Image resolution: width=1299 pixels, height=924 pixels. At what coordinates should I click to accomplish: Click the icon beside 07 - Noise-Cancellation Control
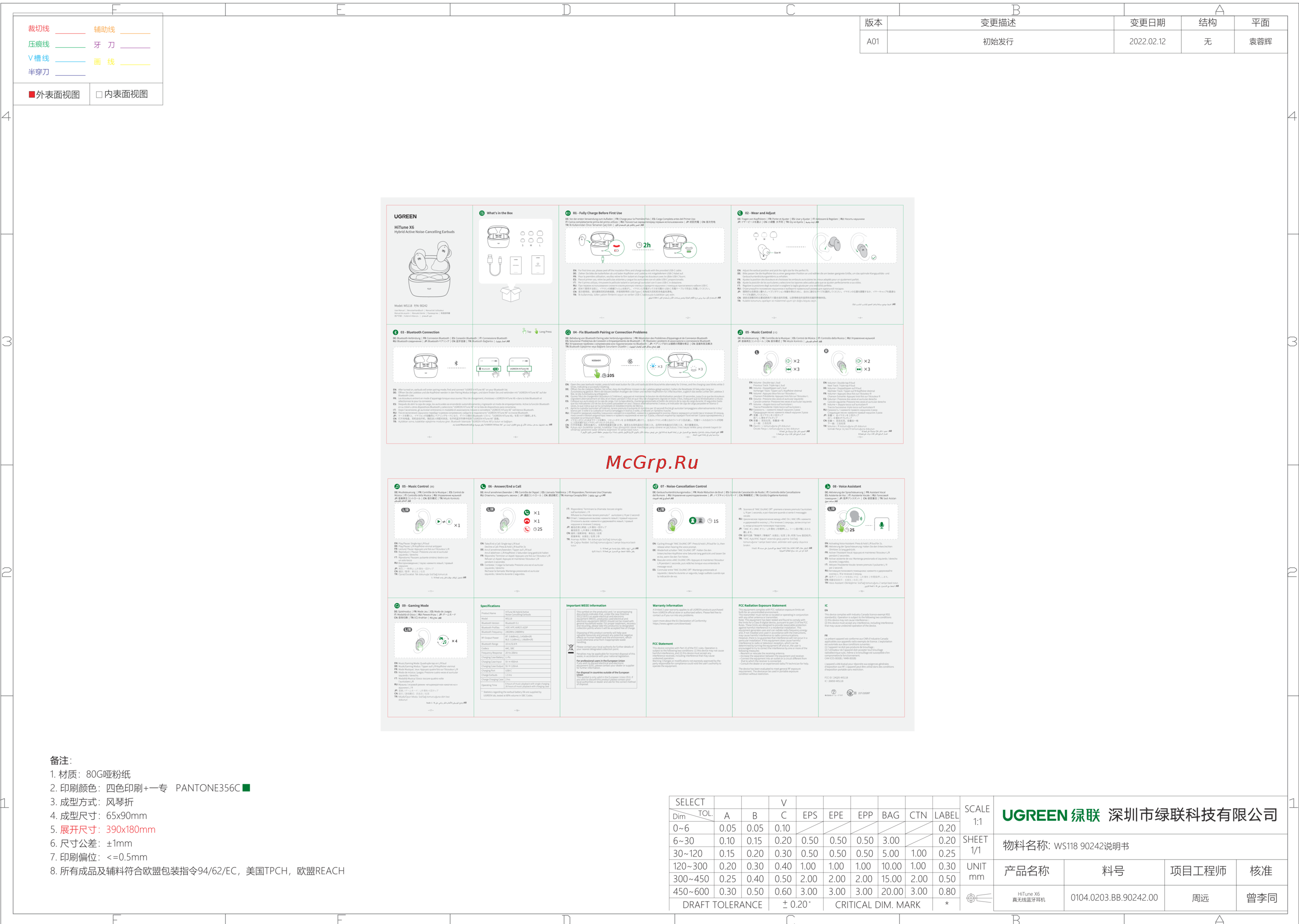click(x=655, y=487)
